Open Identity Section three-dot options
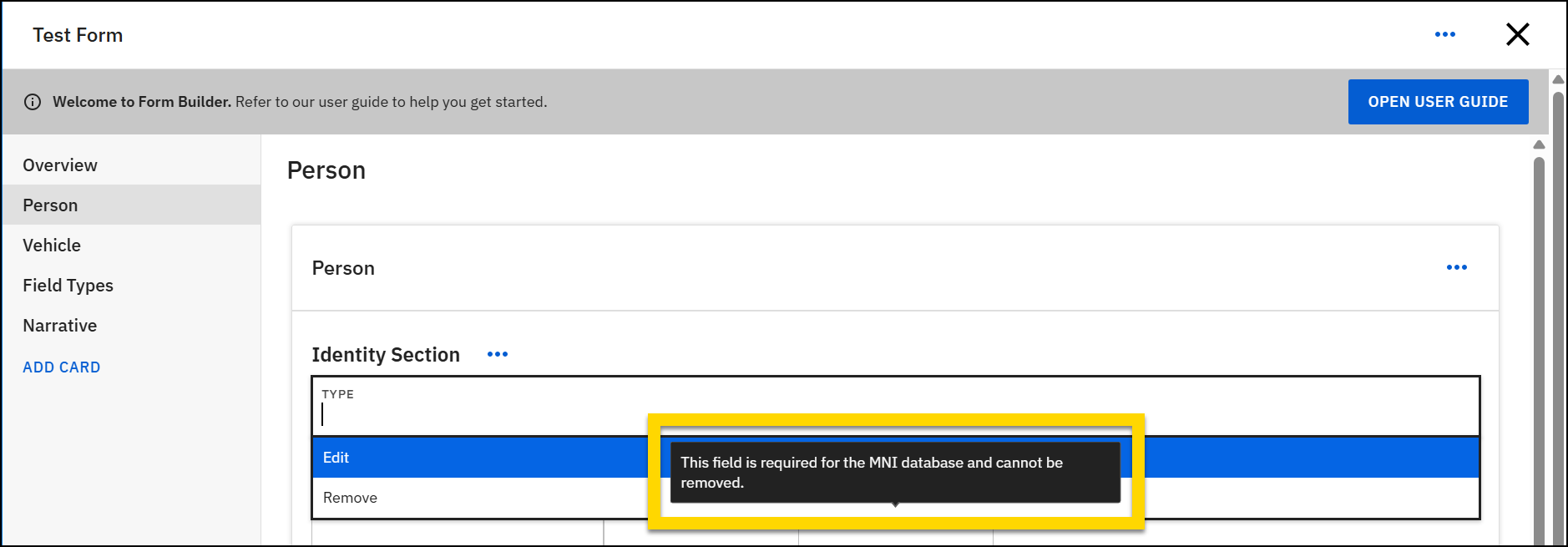The image size is (1568, 547). (x=498, y=354)
